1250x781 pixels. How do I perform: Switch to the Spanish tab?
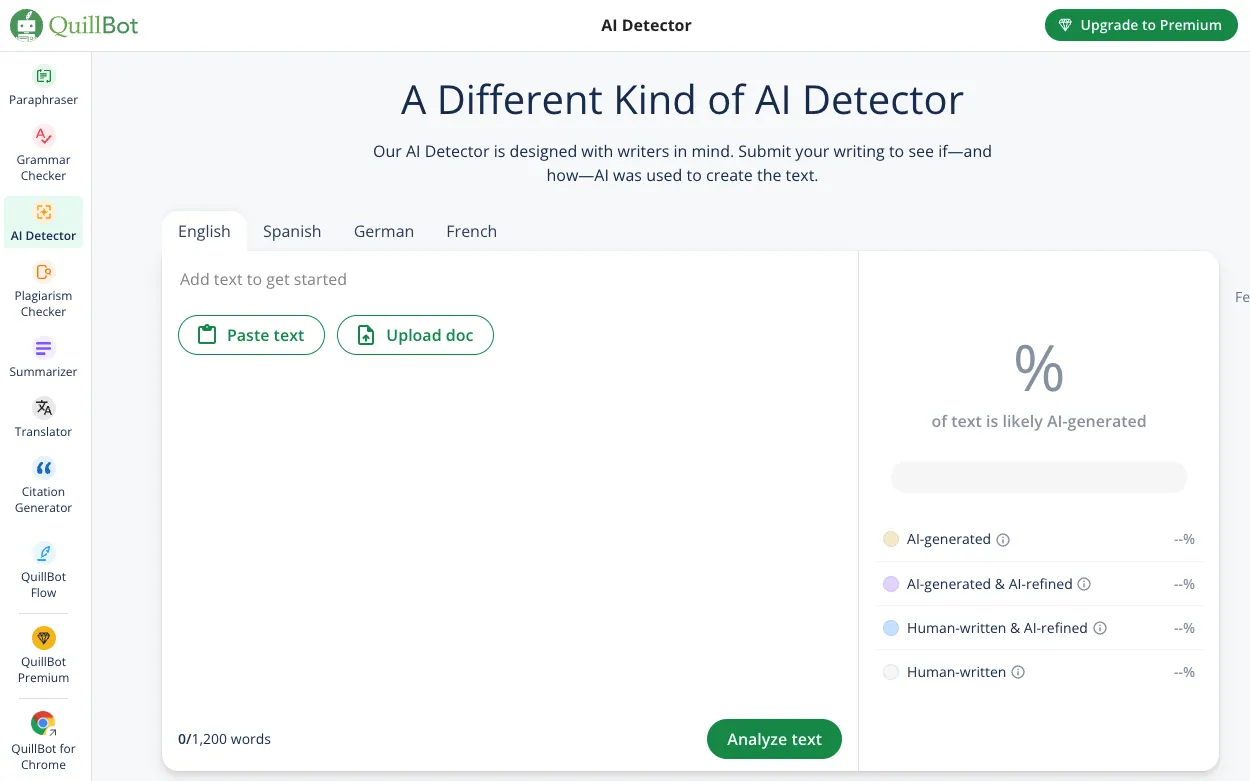tap(292, 231)
